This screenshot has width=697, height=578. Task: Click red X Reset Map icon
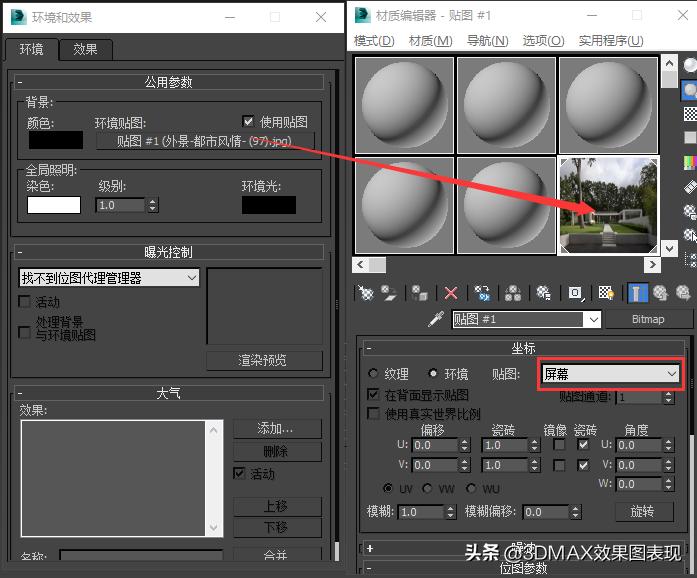click(451, 293)
